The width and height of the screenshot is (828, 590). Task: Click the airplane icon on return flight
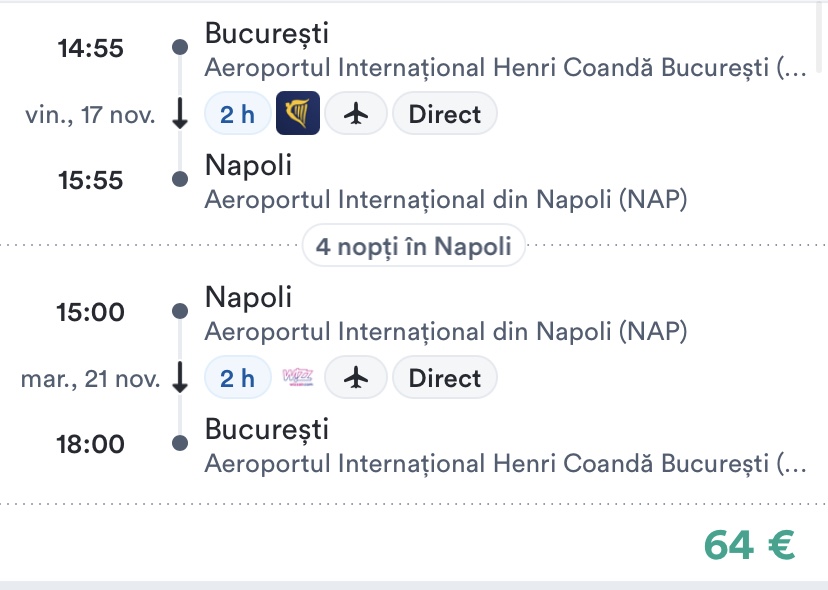[356, 378]
